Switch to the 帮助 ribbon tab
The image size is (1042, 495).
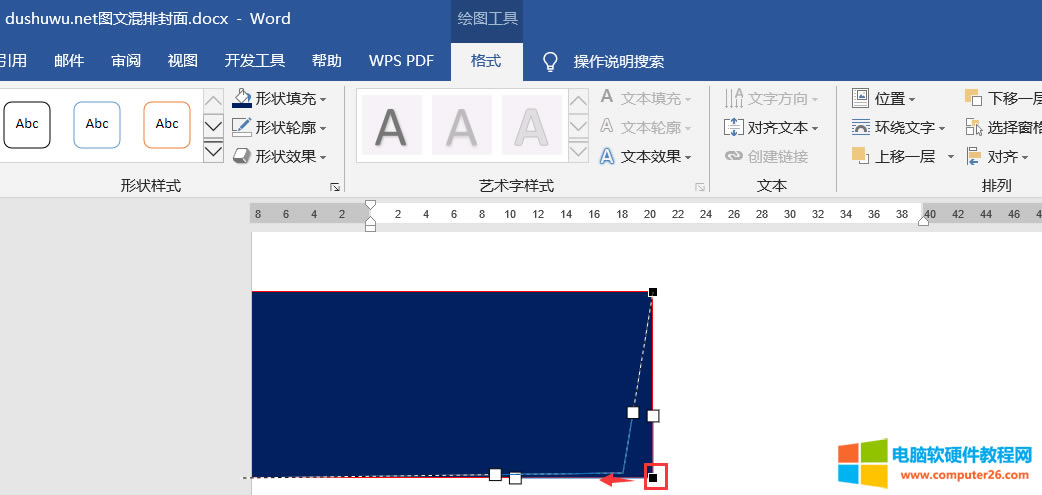click(327, 61)
